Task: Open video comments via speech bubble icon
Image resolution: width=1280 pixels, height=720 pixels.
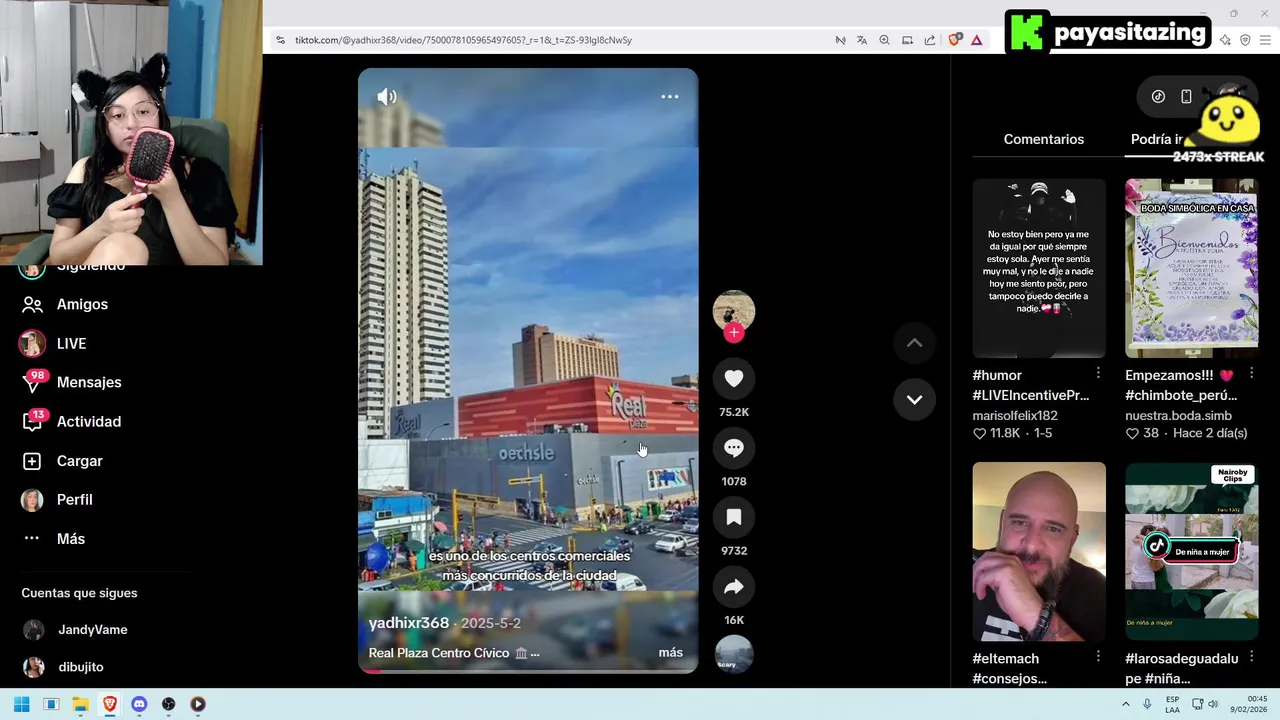Action: click(x=734, y=448)
